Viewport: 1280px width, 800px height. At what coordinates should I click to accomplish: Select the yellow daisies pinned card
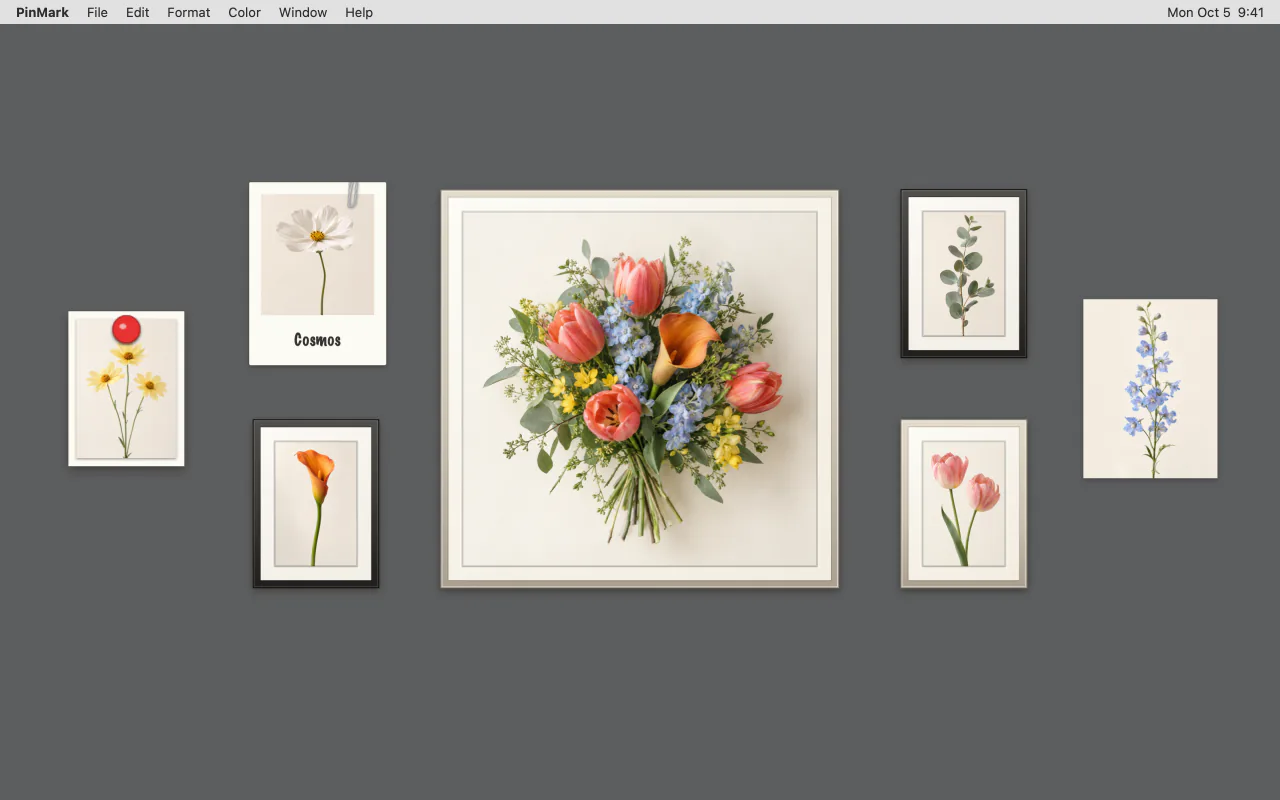click(126, 389)
